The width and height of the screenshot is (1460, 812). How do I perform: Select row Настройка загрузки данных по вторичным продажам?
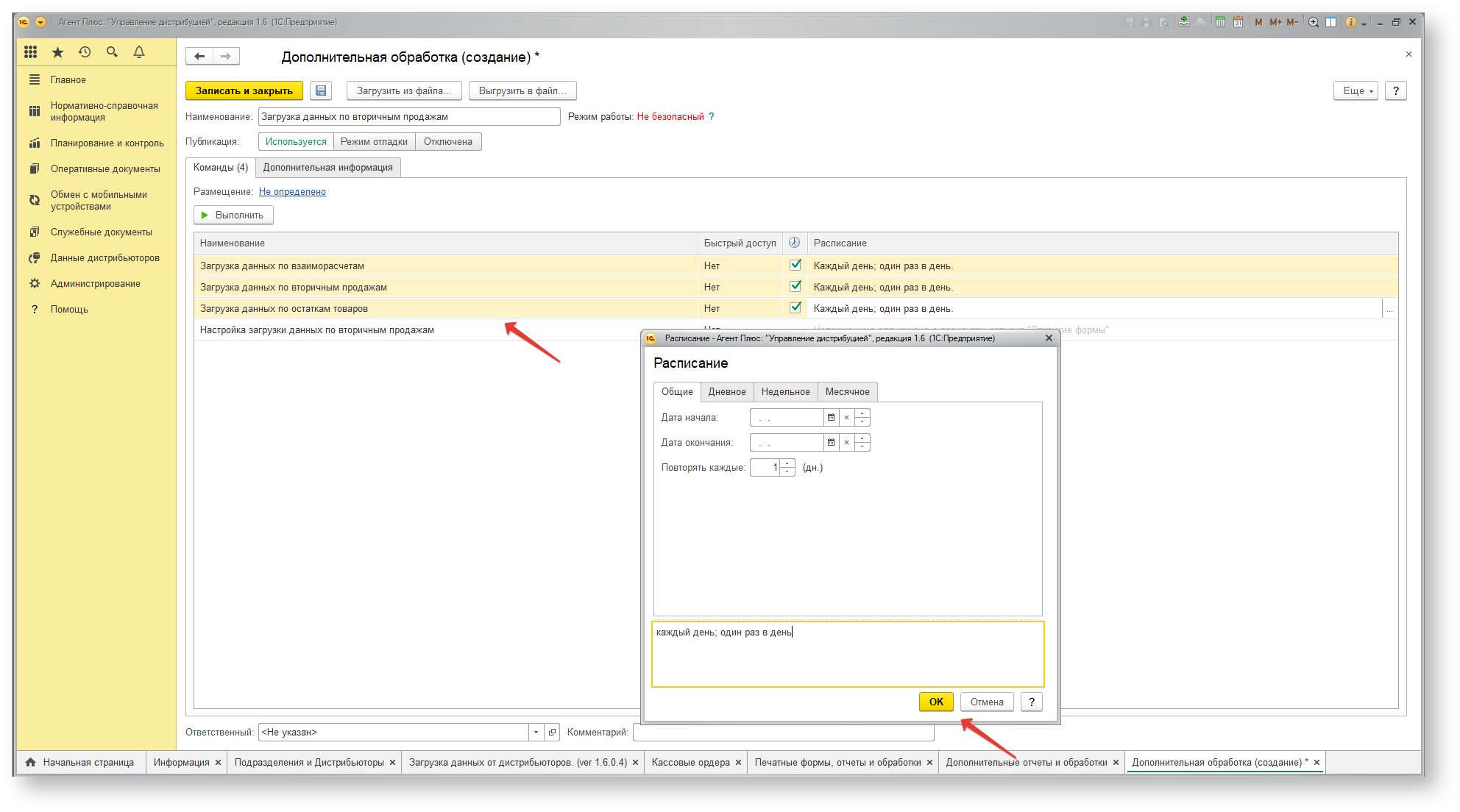point(417,330)
